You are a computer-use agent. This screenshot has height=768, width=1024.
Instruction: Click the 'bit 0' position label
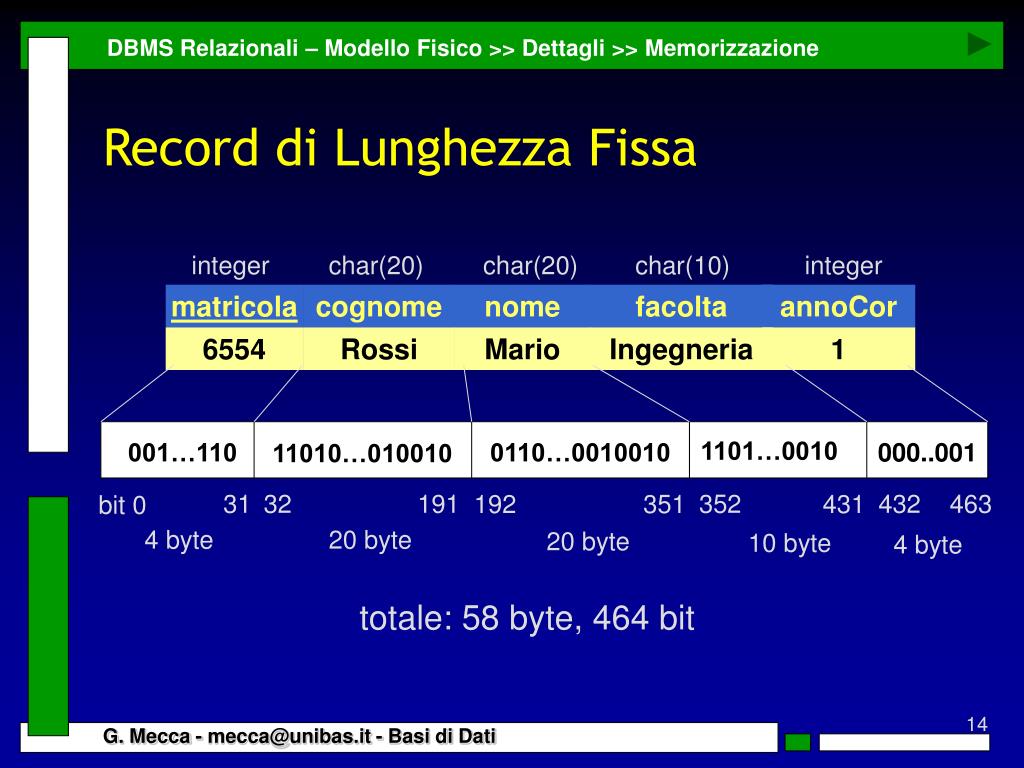(122, 506)
